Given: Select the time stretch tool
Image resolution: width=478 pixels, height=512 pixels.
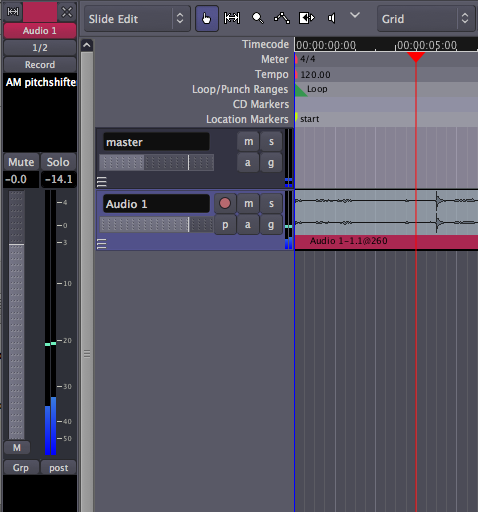Looking at the screenshot, I should pos(306,18).
